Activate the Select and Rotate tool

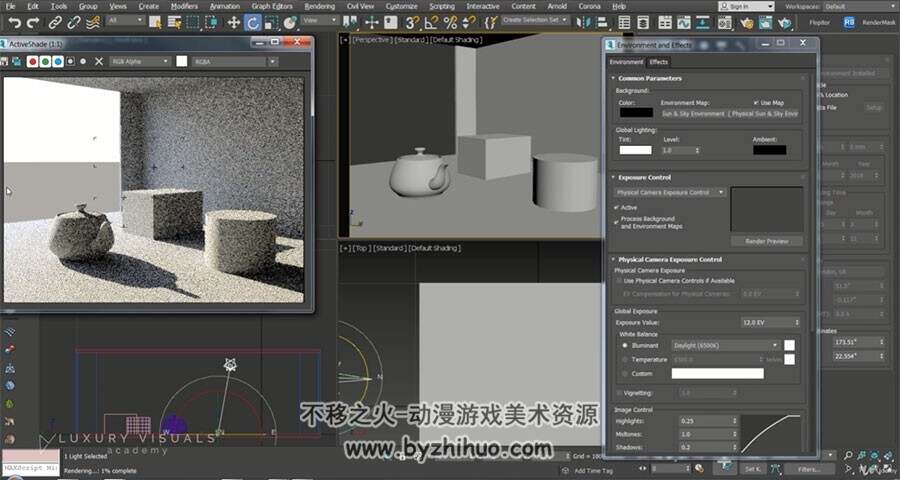point(252,23)
